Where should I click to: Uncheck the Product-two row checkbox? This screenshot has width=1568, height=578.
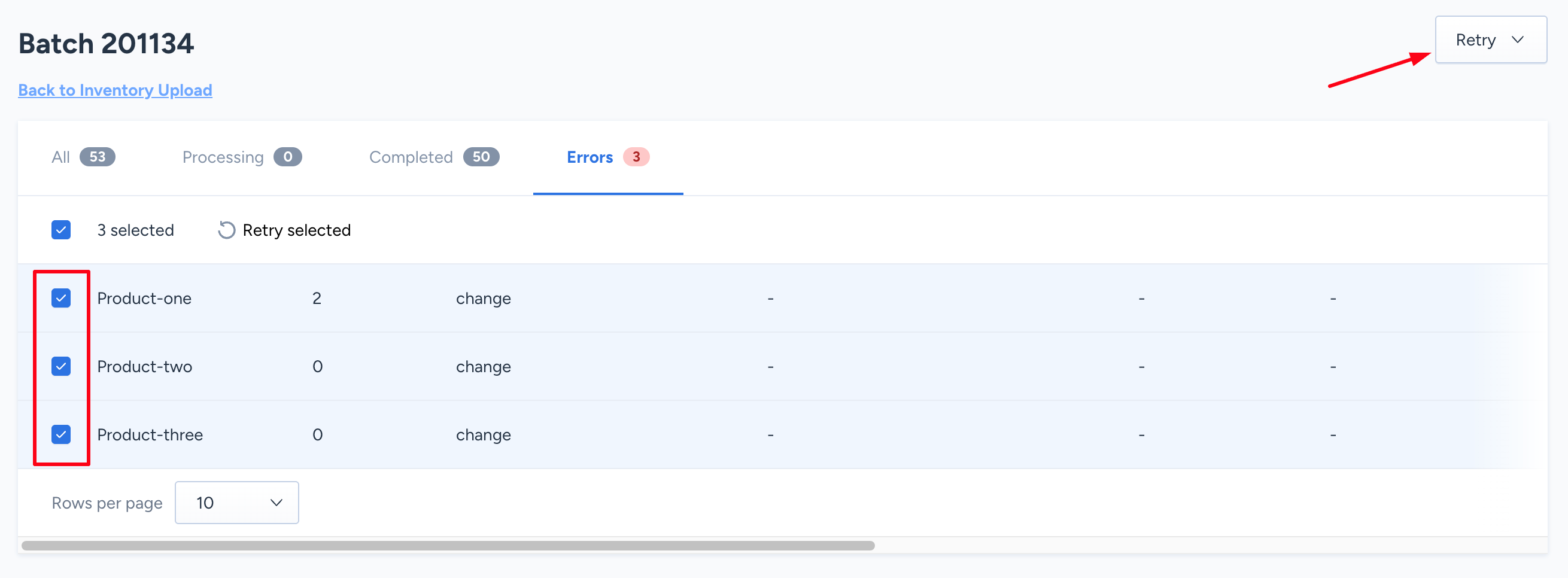pos(61,366)
